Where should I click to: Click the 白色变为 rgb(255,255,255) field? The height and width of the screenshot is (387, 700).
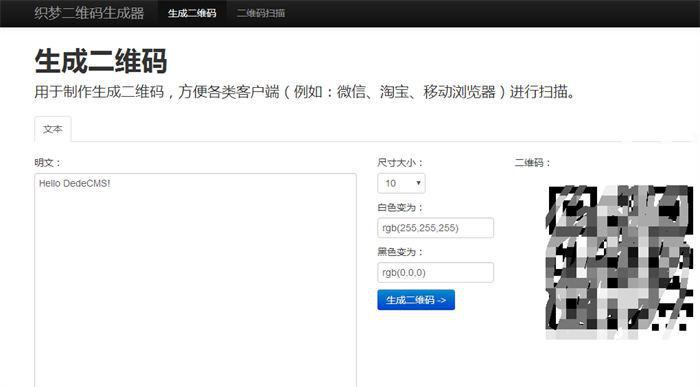tap(435, 228)
